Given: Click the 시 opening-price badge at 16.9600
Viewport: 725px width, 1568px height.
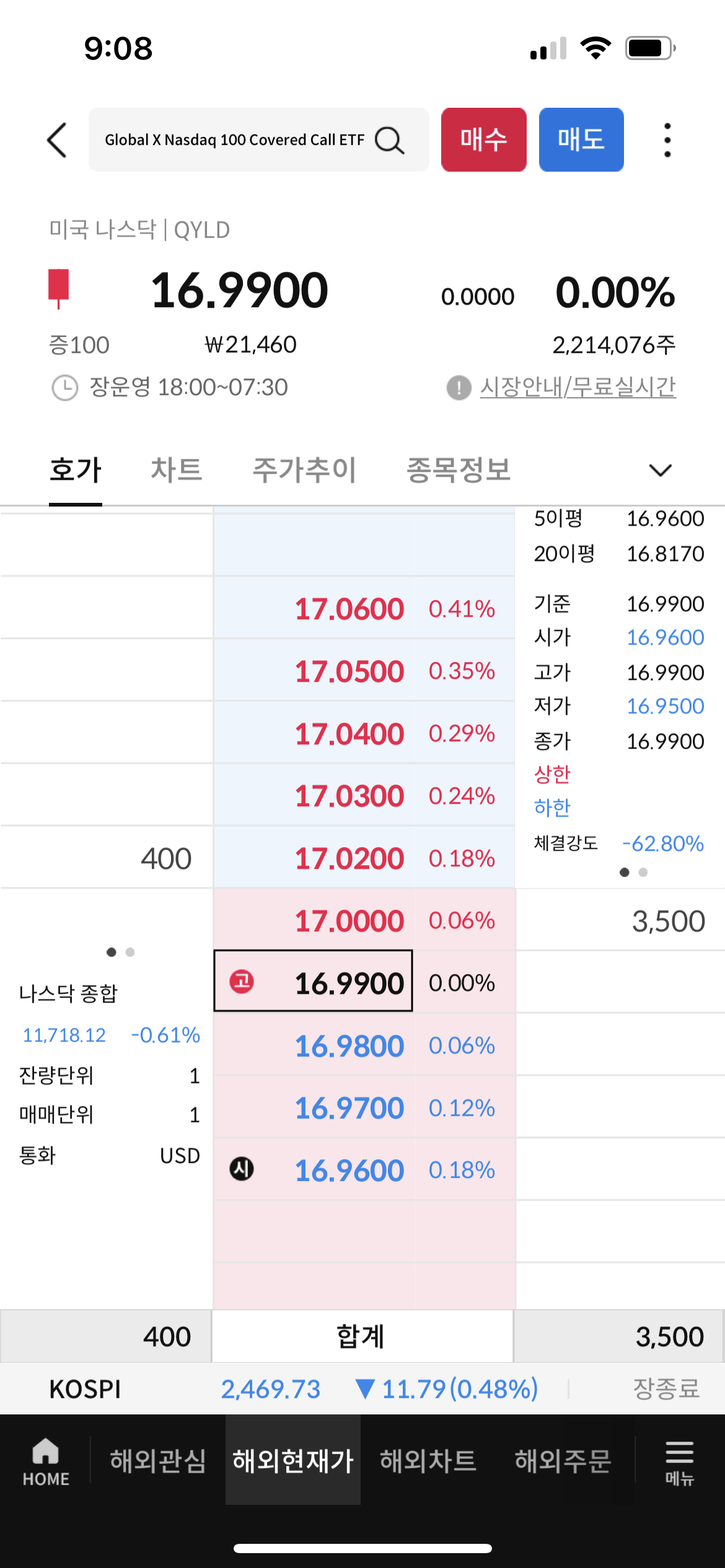Looking at the screenshot, I should click(242, 1170).
